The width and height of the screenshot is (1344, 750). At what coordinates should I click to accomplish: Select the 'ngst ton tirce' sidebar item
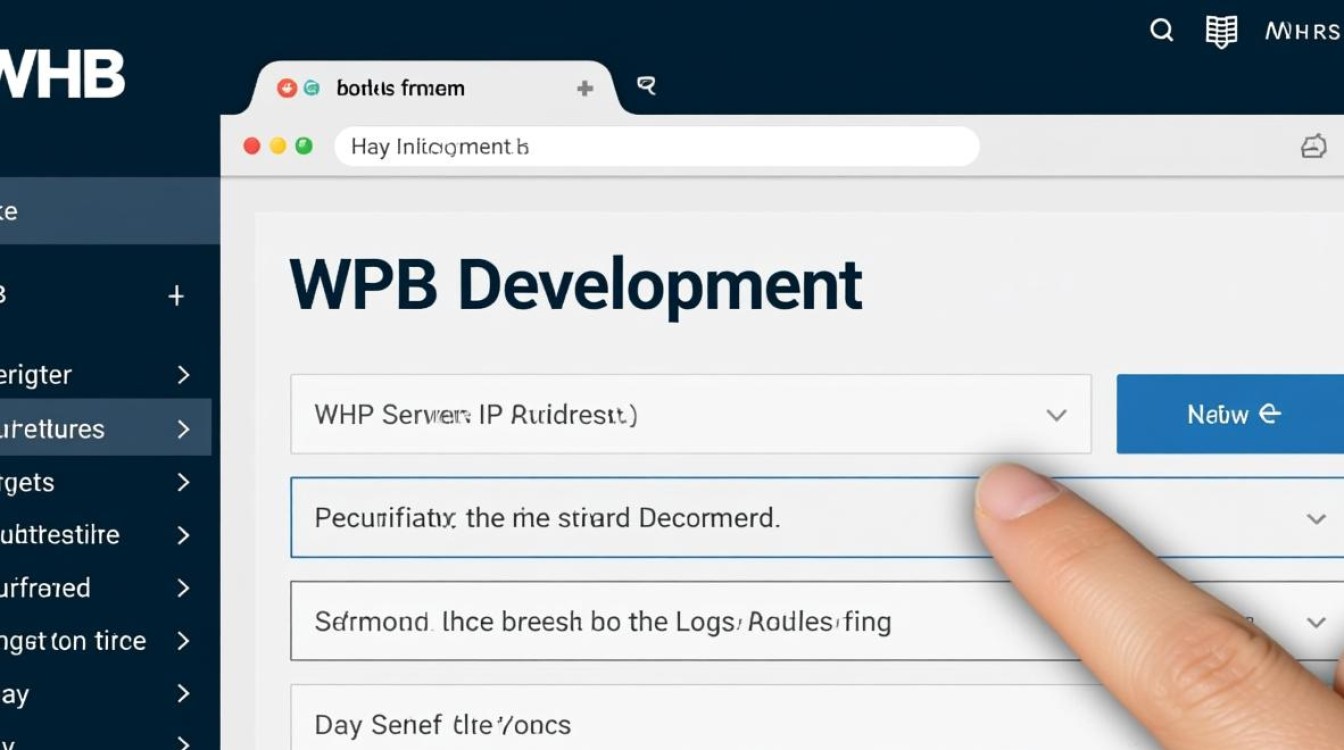[x=105, y=641]
